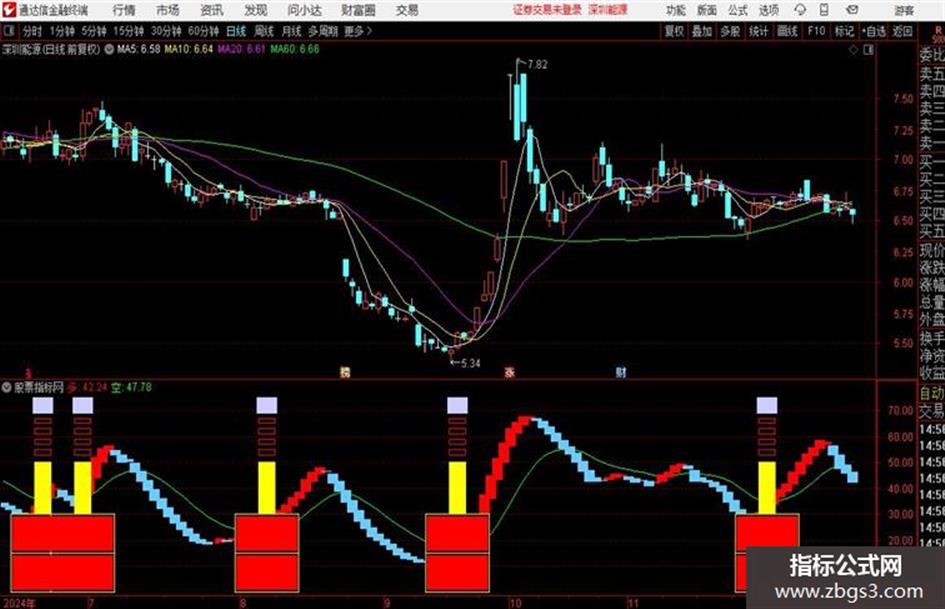Switch to the 30分钟 period tab
The height and width of the screenshot is (609, 945).
[x=166, y=31]
